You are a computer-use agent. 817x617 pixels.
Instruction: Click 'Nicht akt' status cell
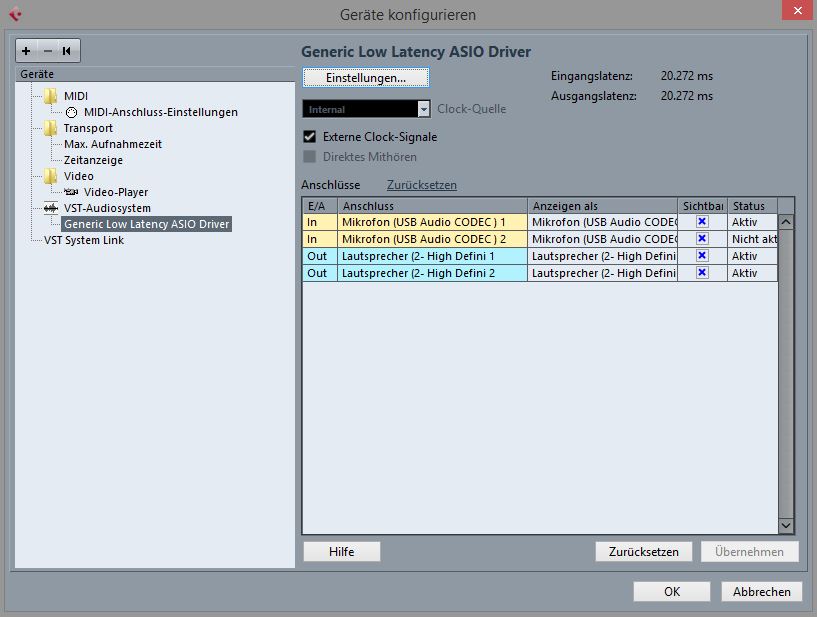[752, 239]
